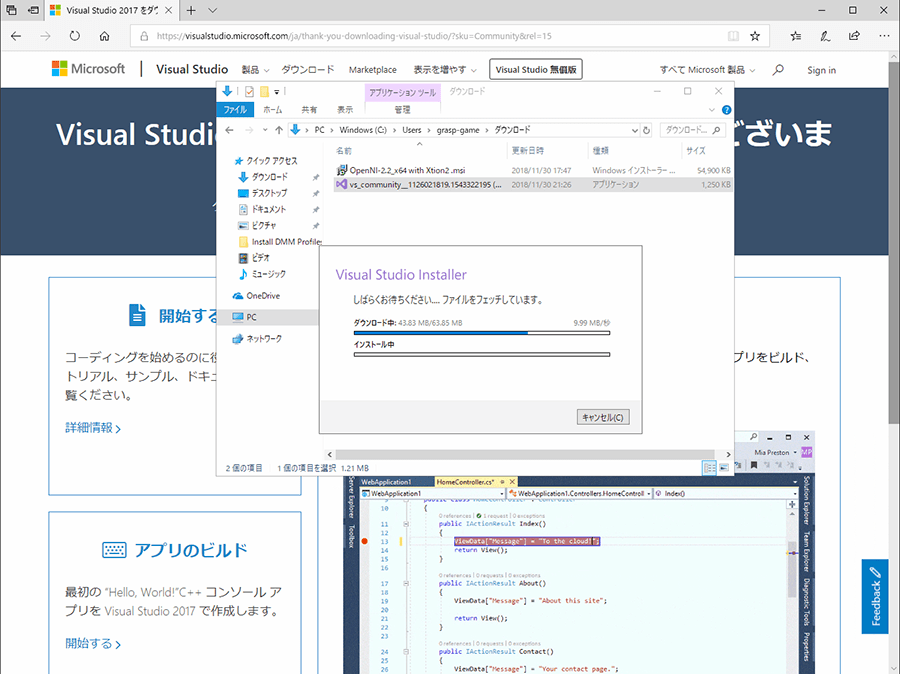
Task: Switch Explorer to large icons view
Action: point(724,467)
